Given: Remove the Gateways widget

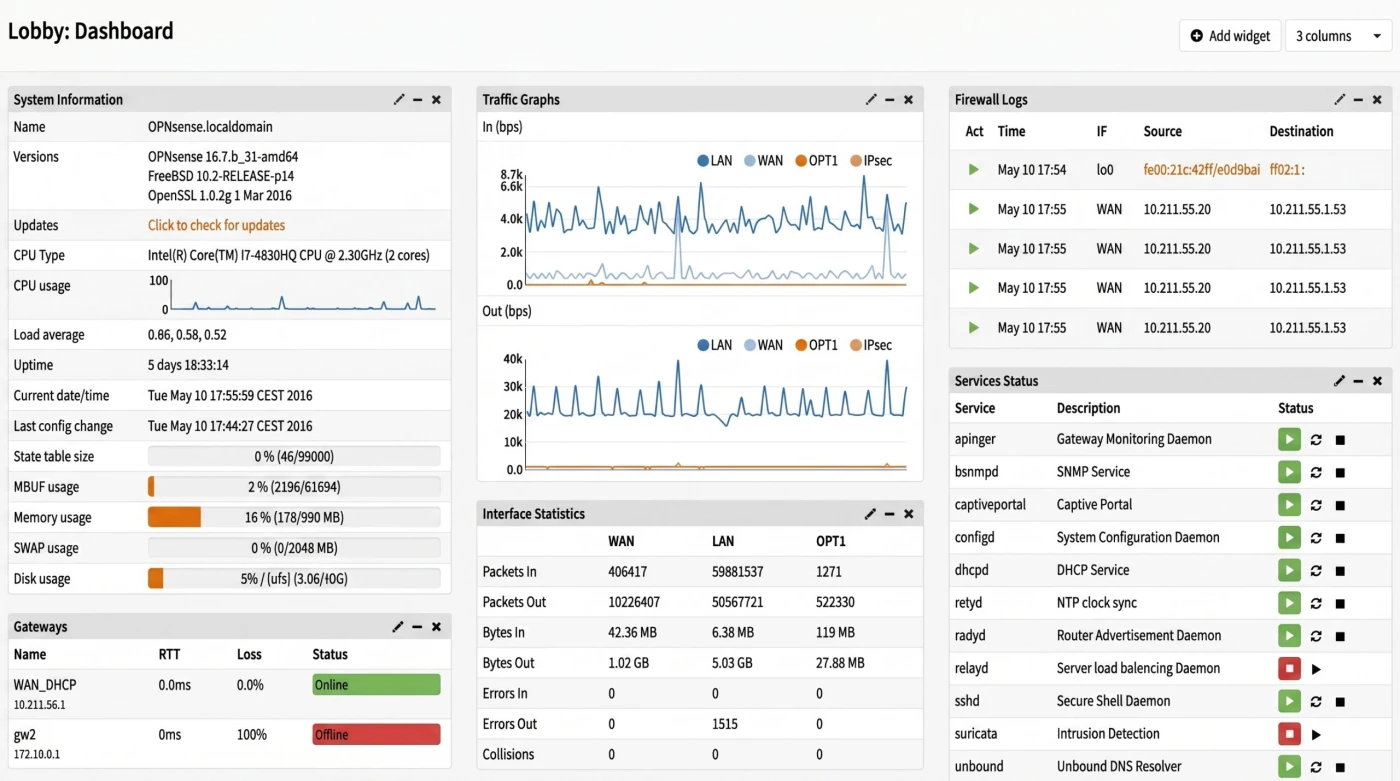Looking at the screenshot, I should point(436,627).
